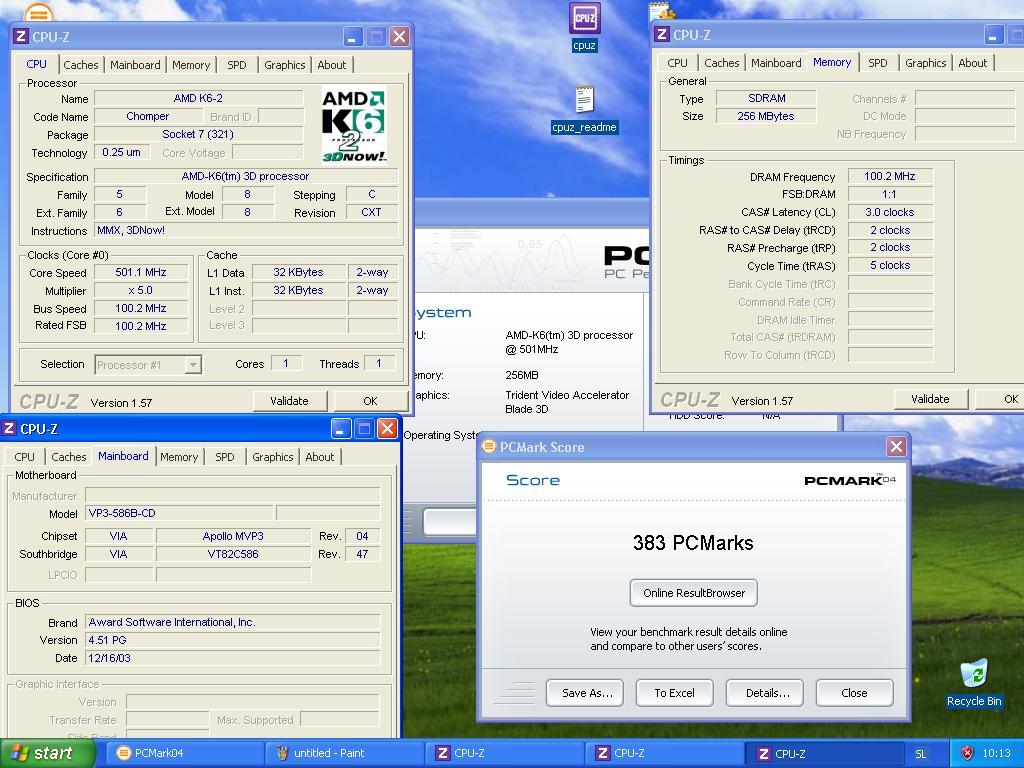Click the taskbar clock showing 10:13
Viewport: 1024px width, 768px height.
[997, 754]
